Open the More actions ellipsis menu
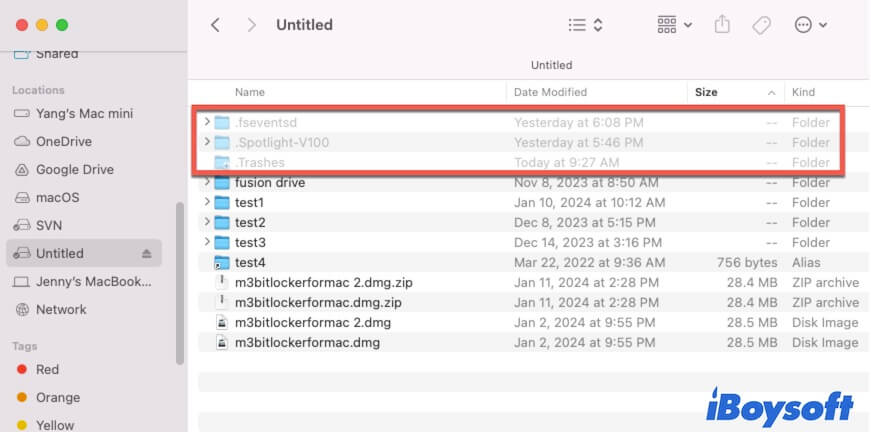Viewport: 871px width, 432px height. click(810, 25)
